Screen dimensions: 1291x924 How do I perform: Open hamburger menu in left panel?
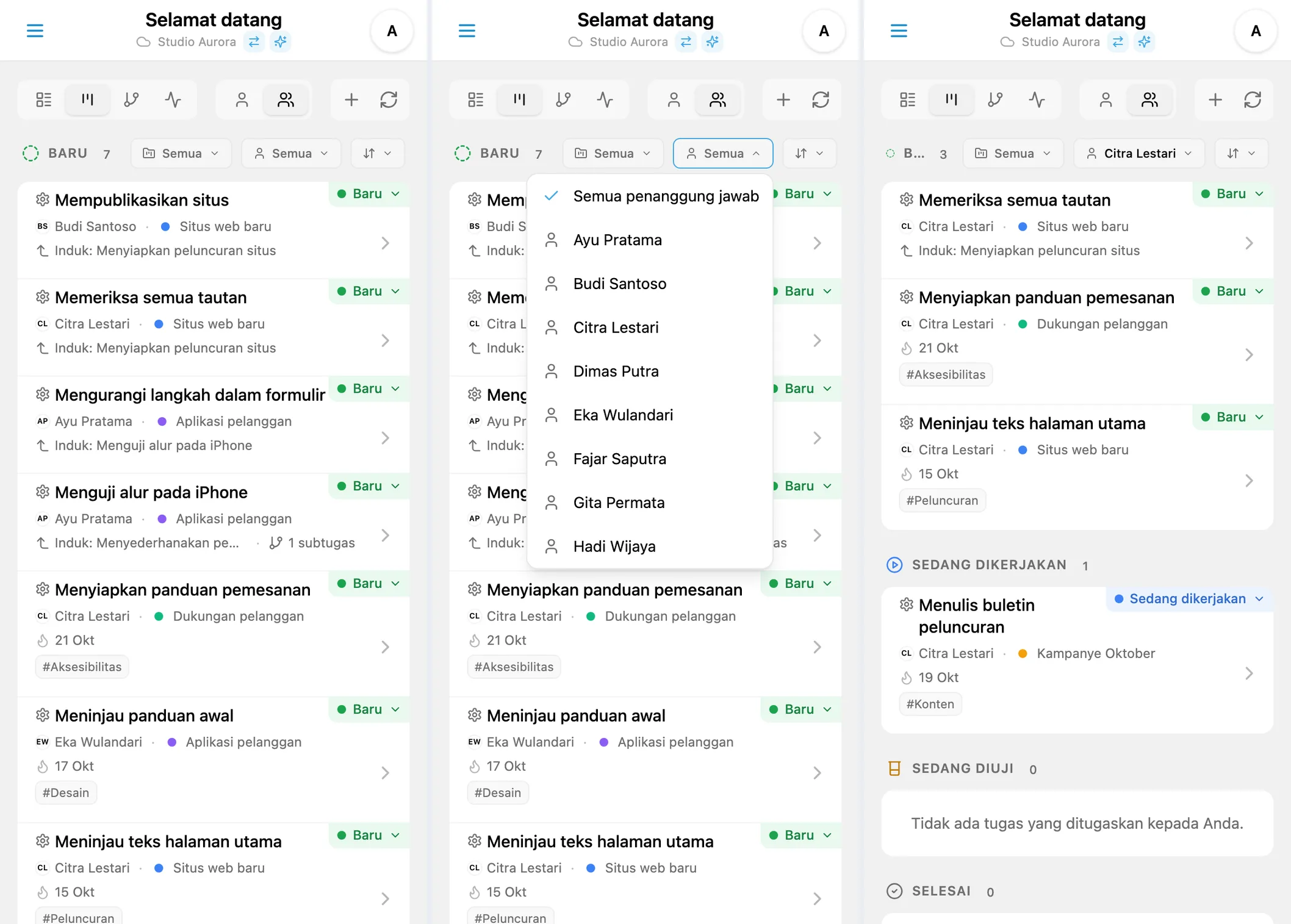pos(35,30)
